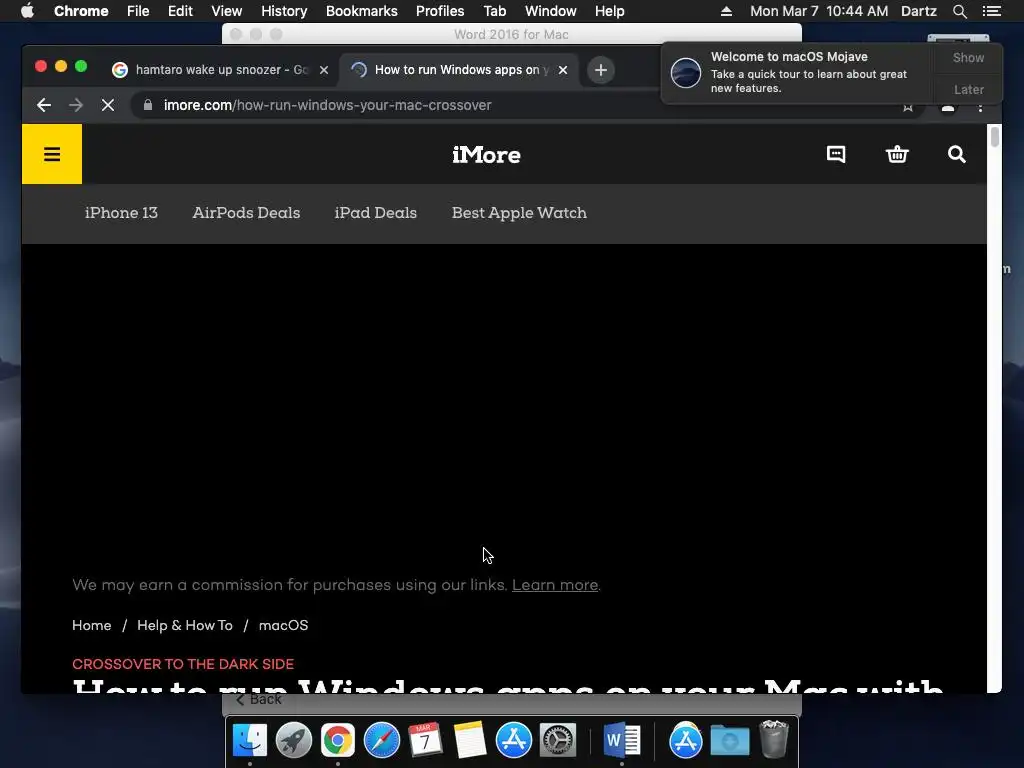Open the iMore site search icon
The image size is (1024, 768).
[957, 154]
